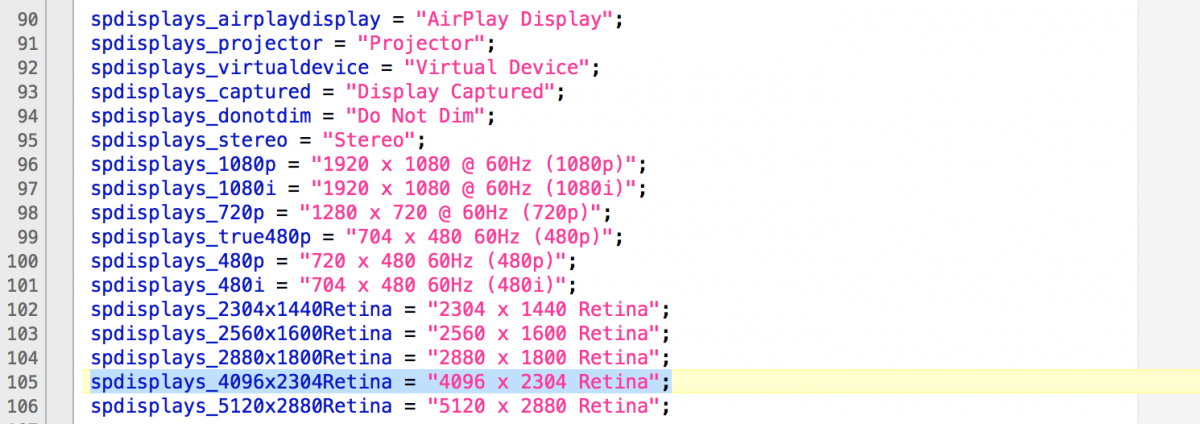Click the "5120 x 2880 Retina" string value
The width and height of the screenshot is (1200, 424).
point(543,405)
